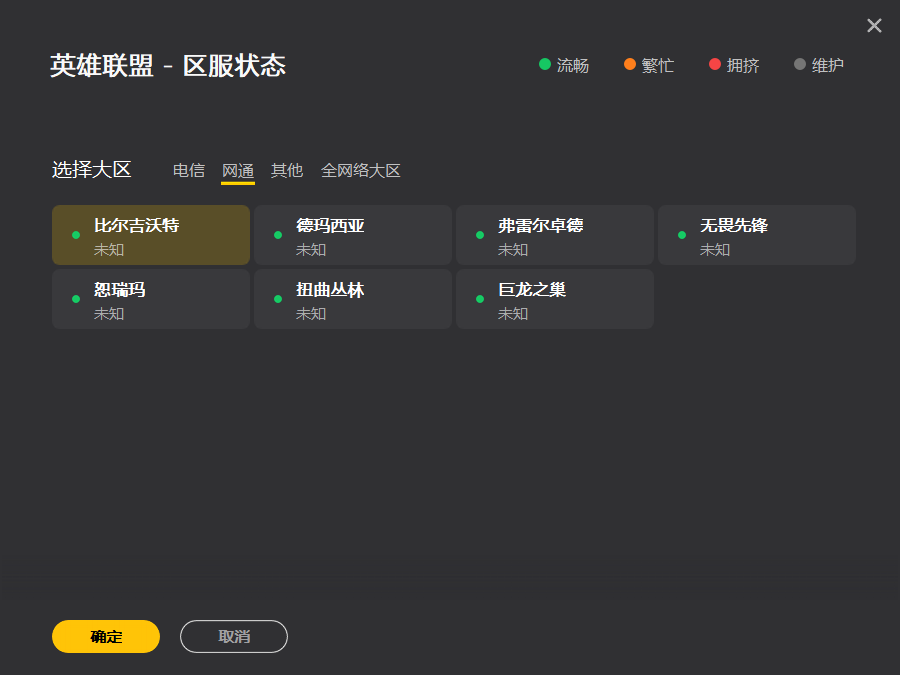Click the 繁忙 legend label

click(658, 65)
